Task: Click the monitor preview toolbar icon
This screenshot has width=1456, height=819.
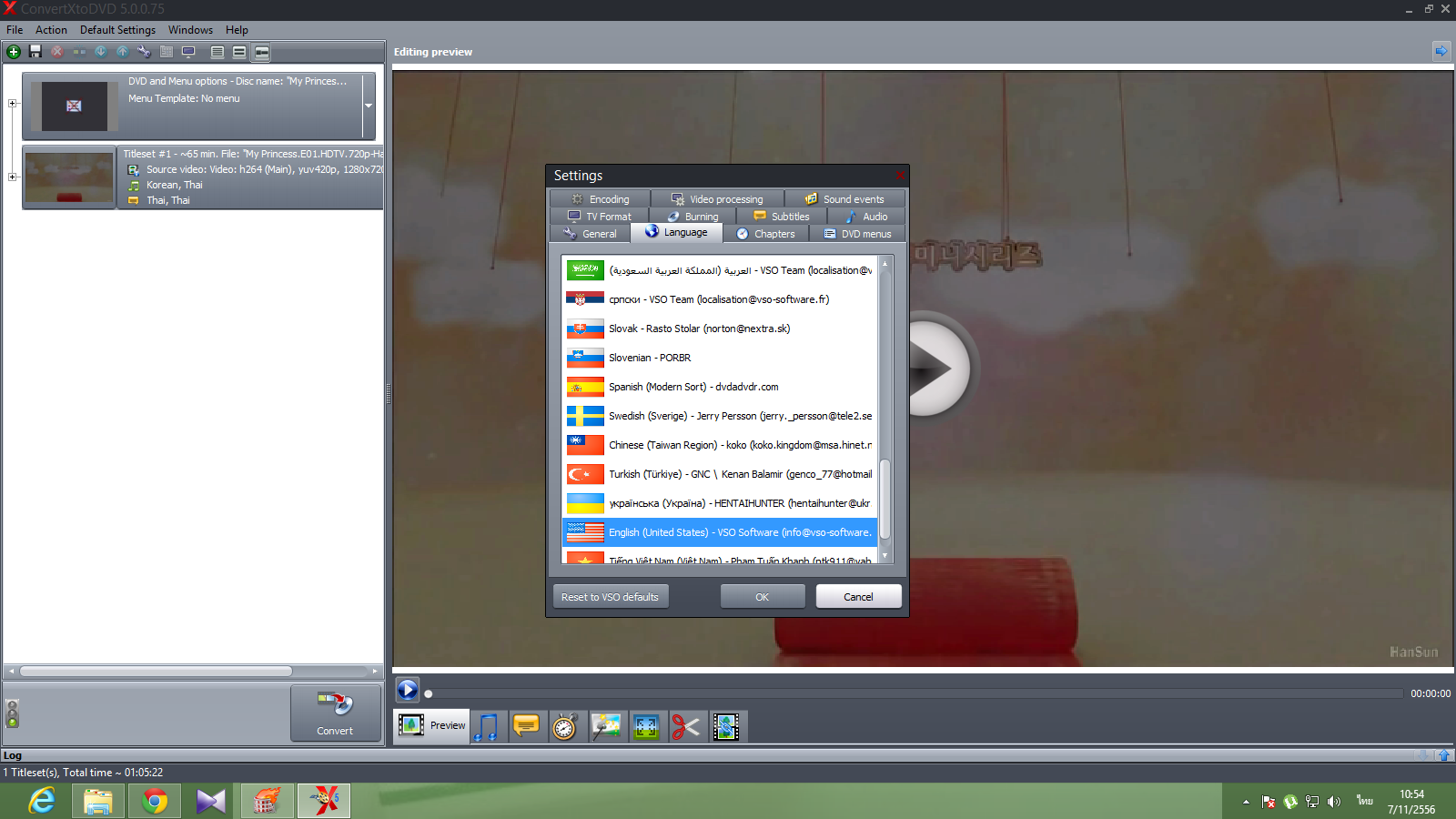Action: pos(188,52)
